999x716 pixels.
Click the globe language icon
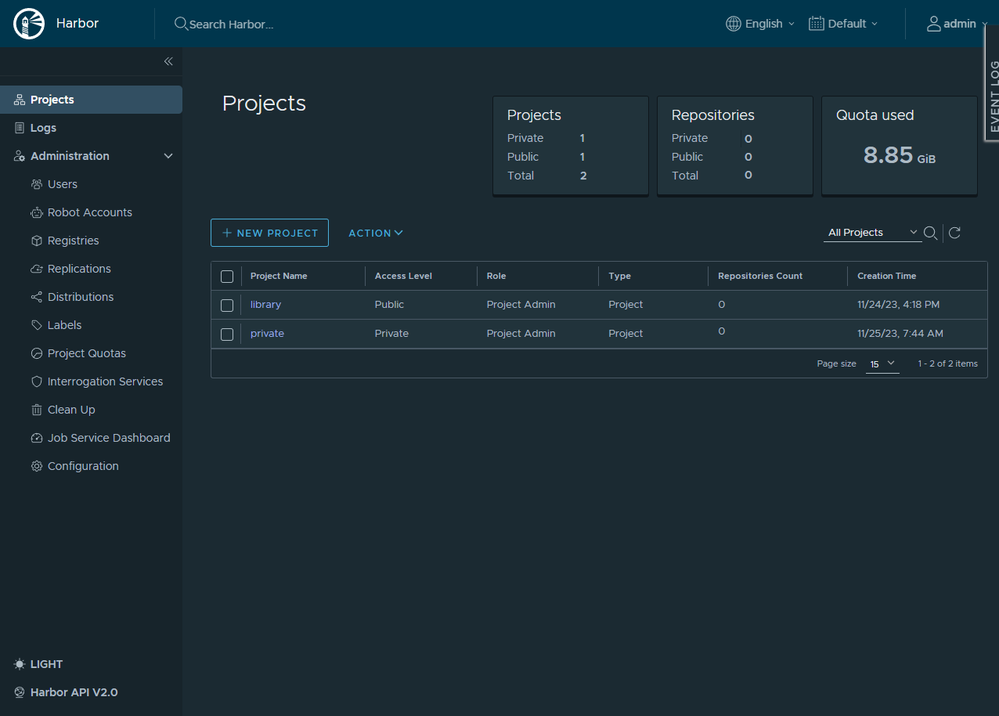click(x=733, y=24)
